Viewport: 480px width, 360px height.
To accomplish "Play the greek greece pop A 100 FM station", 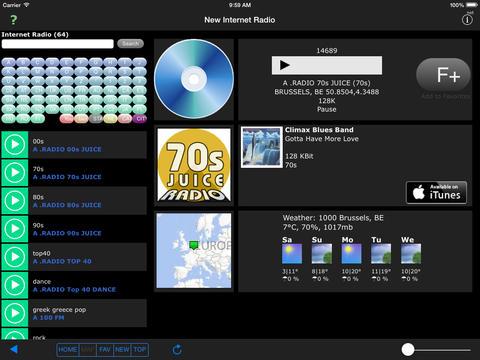I will coord(15,313).
